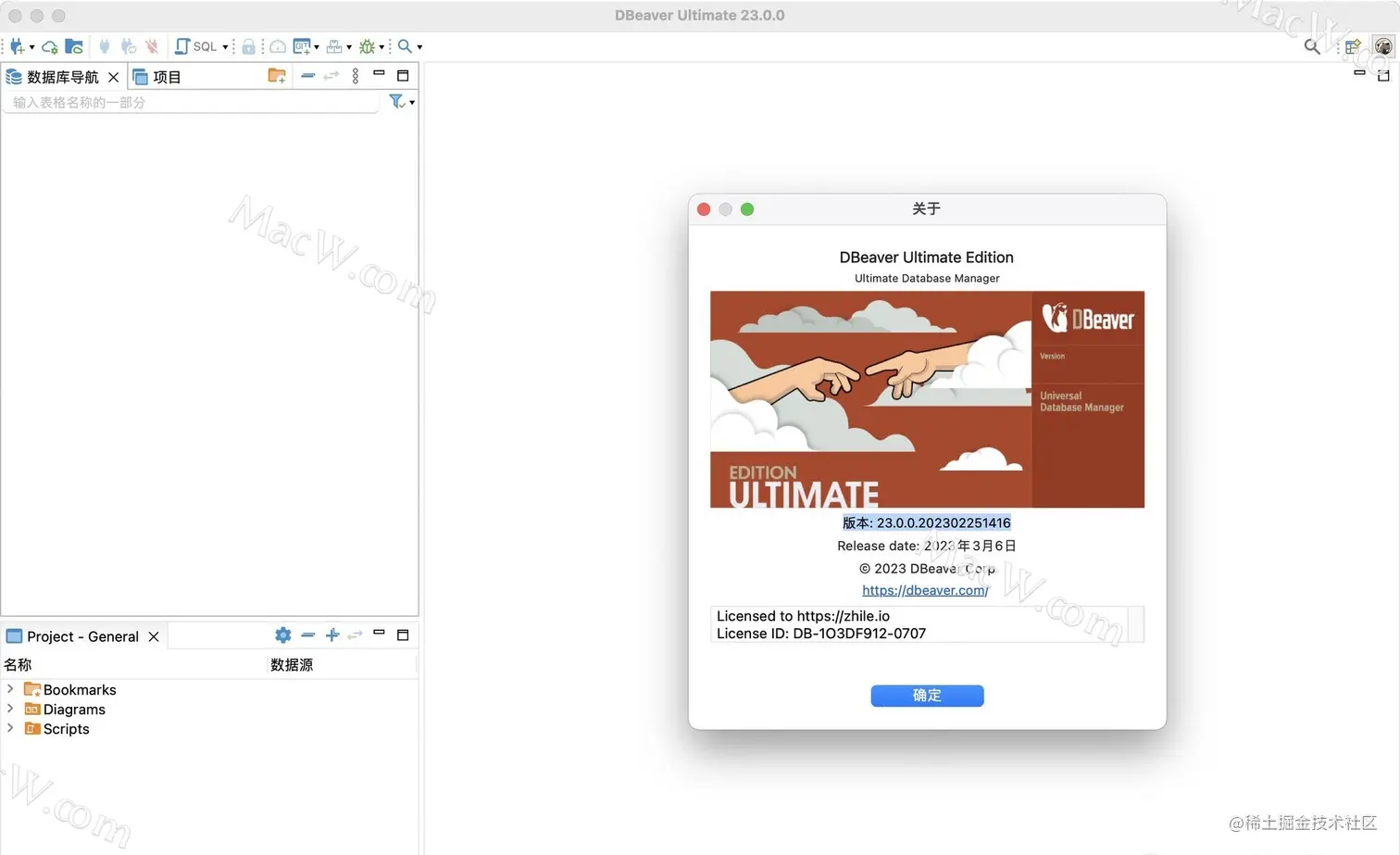Click the cloud folder toolbar icon
1400x855 pixels.
74,46
